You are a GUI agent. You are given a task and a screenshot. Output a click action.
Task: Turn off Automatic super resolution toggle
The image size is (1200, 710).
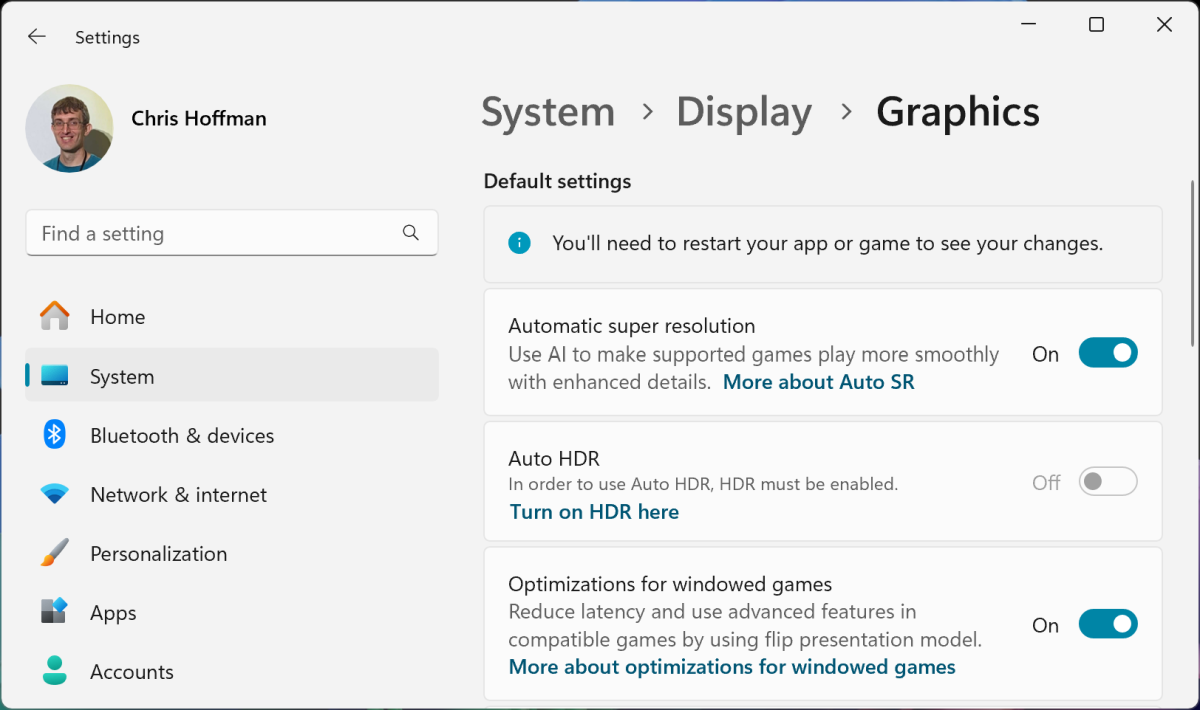coord(1108,353)
